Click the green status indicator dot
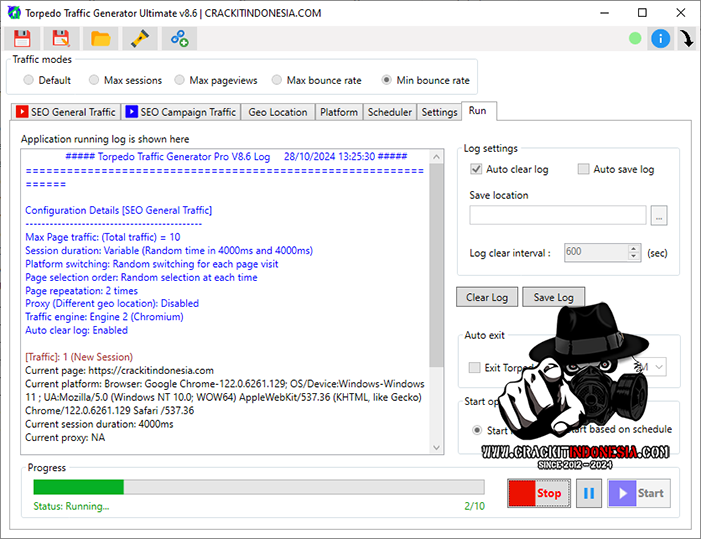Screen dimensions: 701x539 click(634, 39)
